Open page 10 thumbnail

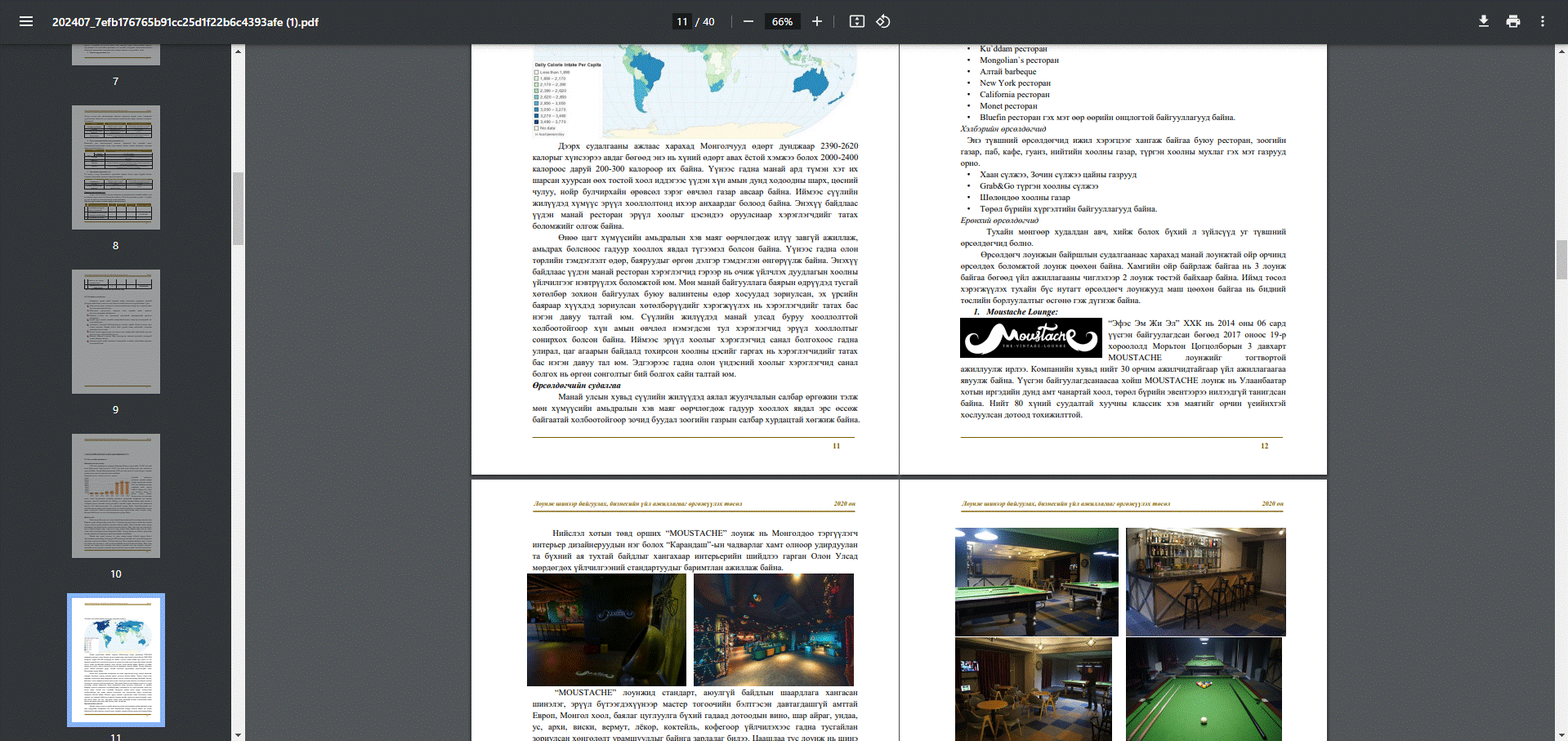tap(116, 496)
